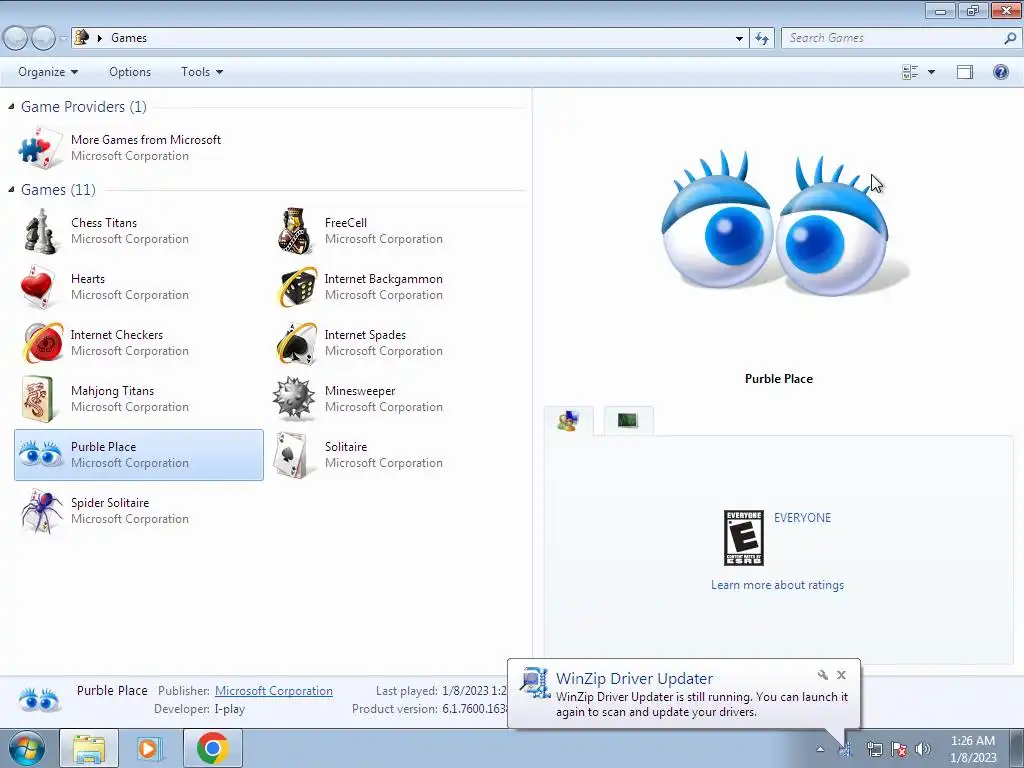Open More Games from Microsoft puzzle icon
1024x768 pixels.
39,148
